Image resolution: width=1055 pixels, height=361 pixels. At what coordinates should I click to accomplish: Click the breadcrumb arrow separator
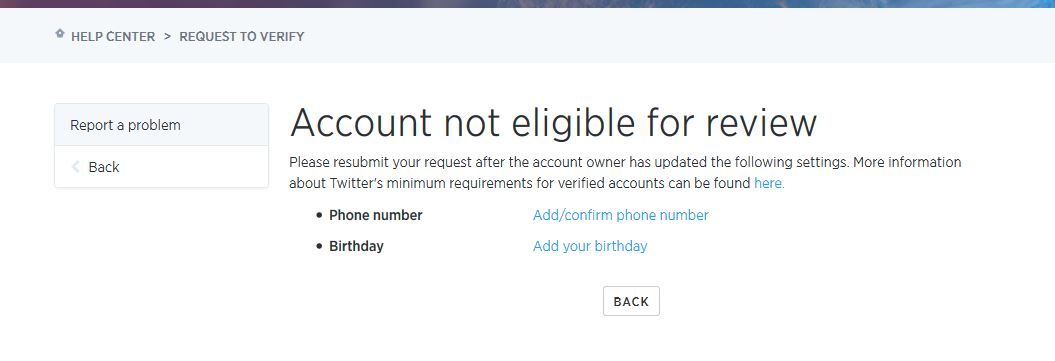pos(168,37)
